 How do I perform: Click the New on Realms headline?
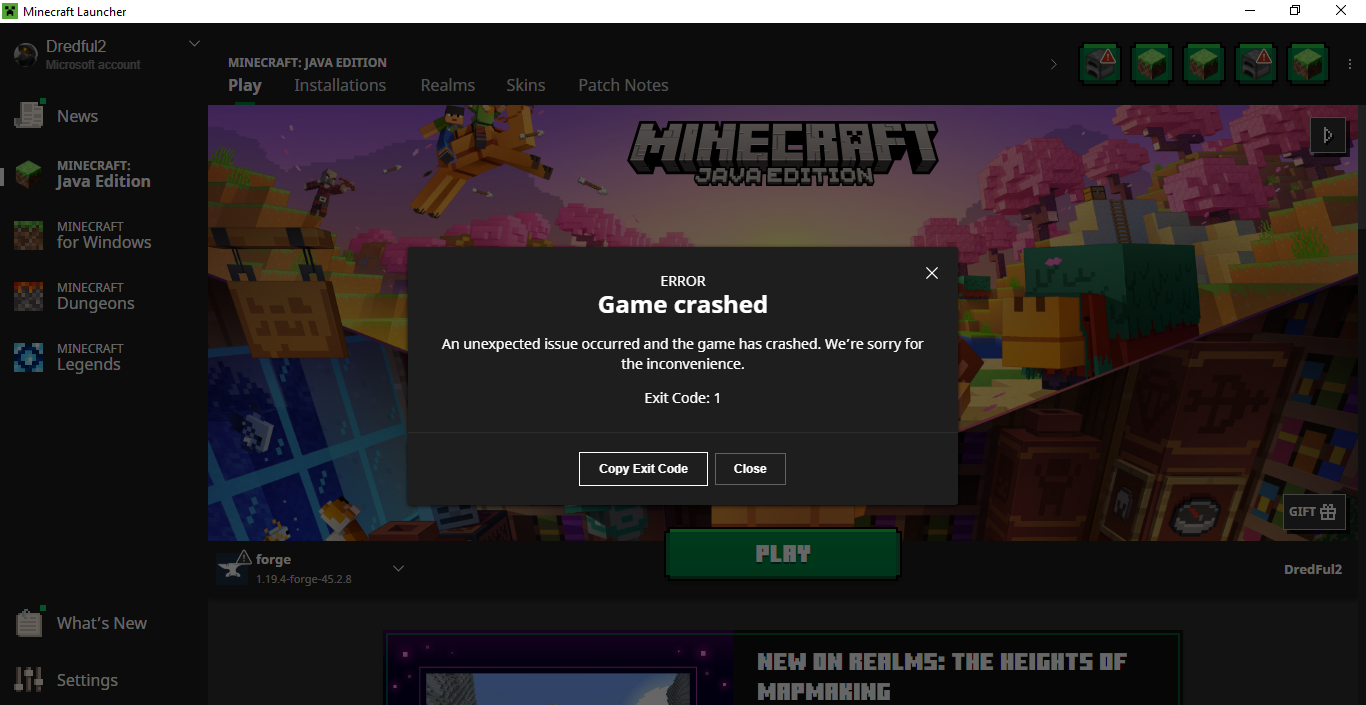coord(942,676)
